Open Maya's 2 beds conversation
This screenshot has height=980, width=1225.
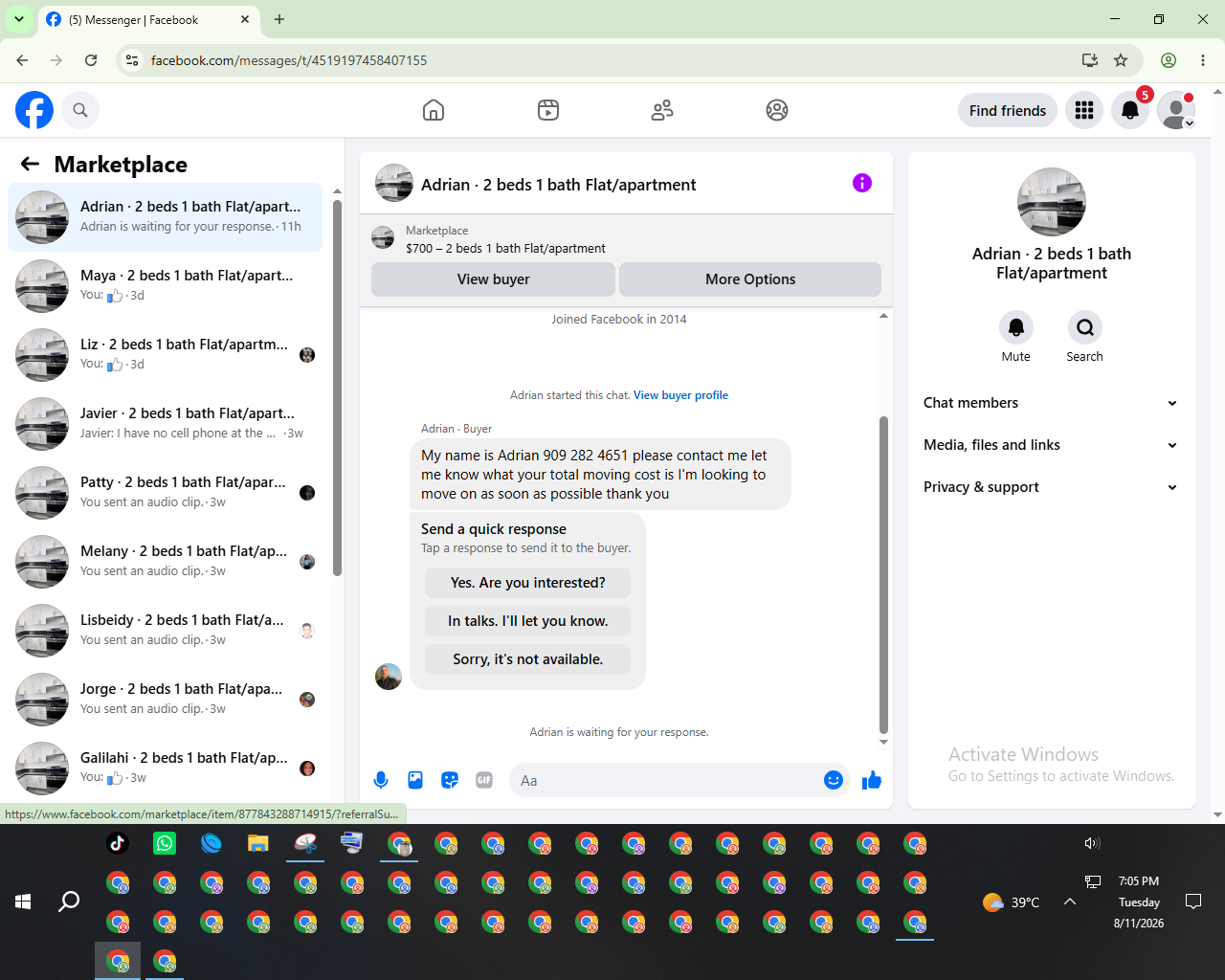pyautogui.click(x=165, y=286)
